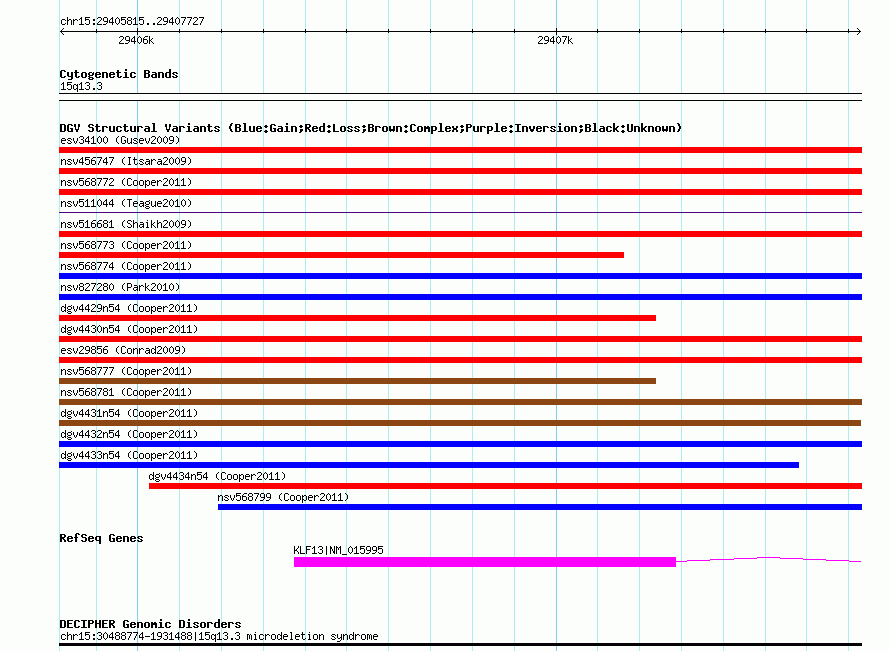This screenshot has width=890, height=651.
Task: Click the dgv4429n54 (Cooper2011) red bar
Action: (358, 318)
